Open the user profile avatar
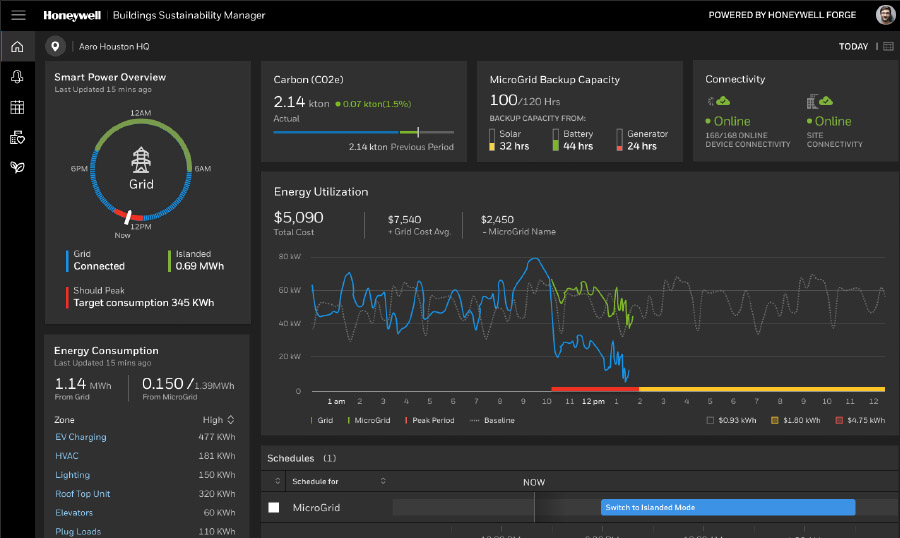Image resolution: width=900 pixels, height=538 pixels. click(885, 15)
